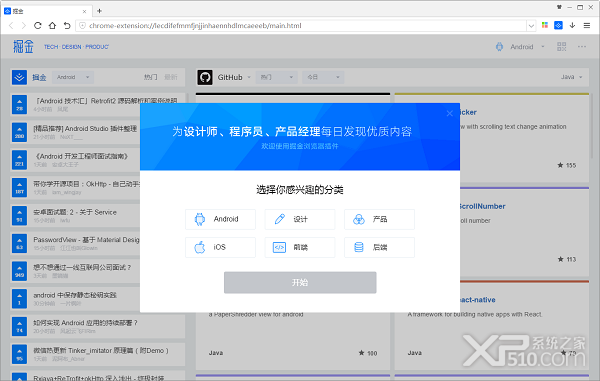600x381 pixels.
Task: Upvote the android 中保存静态秘钥实践 article
Action: tap(20, 299)
